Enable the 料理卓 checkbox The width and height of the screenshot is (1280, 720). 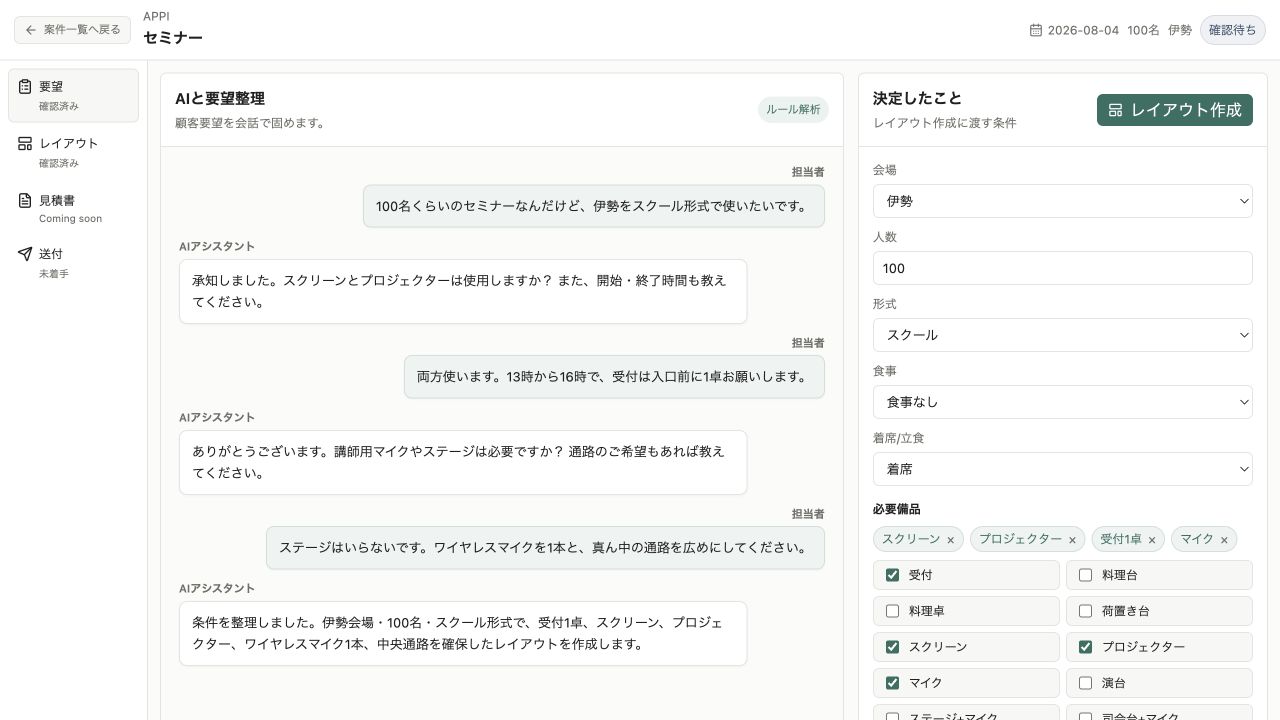pos(893,611)
